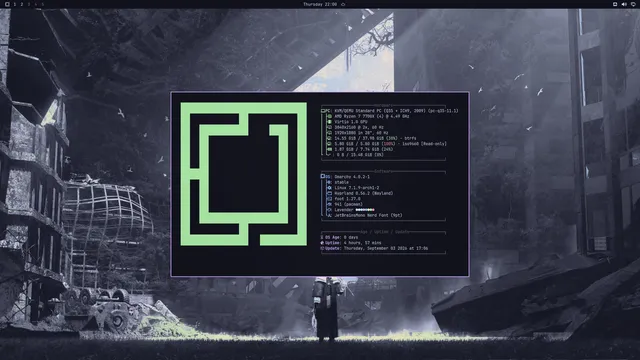Click the green Omarchy logo in terminal
640x360 pixels.
(244, 174)
